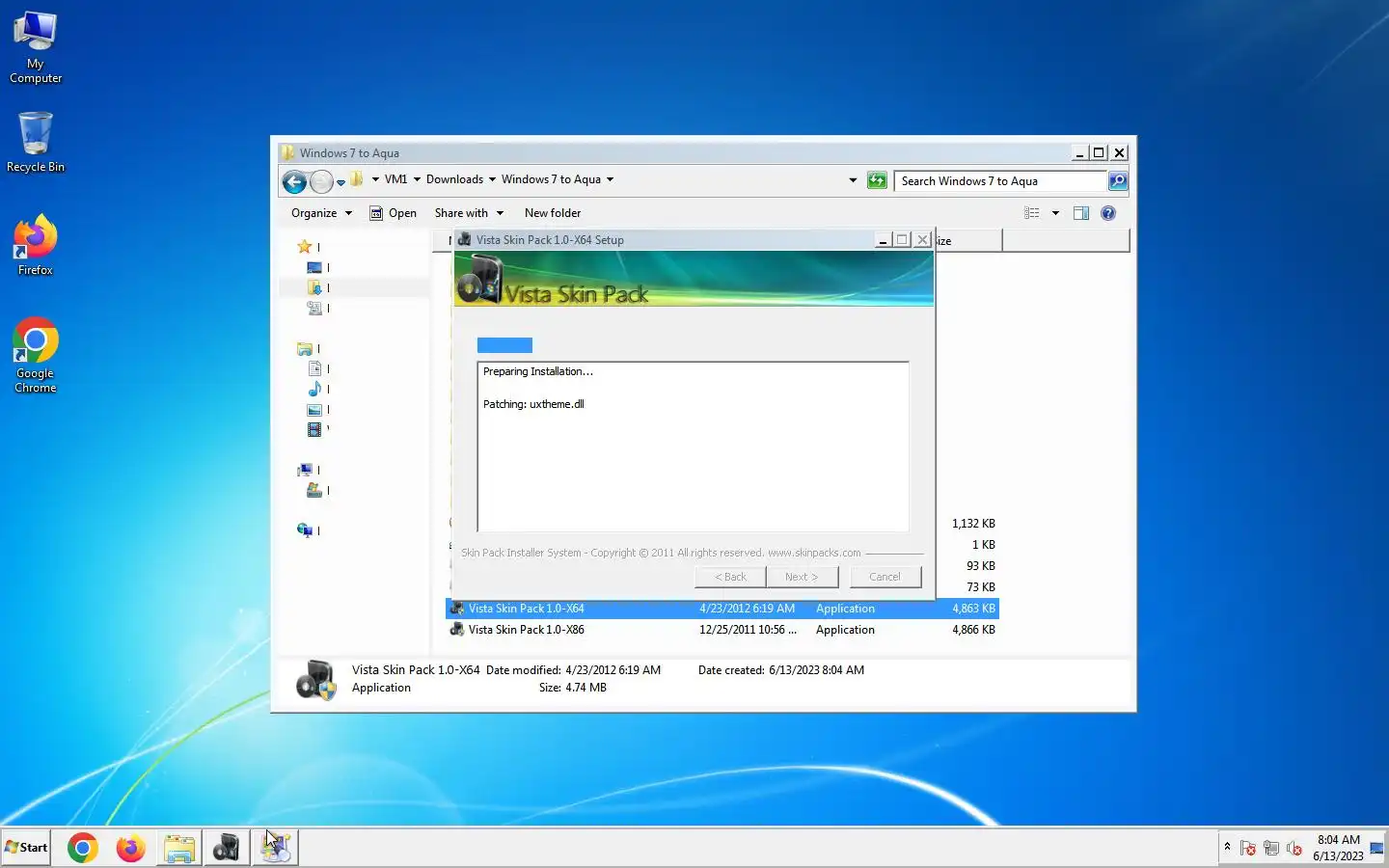Click the Patching: uxtheme.dll log line
The image size is (1389, 868).
click(x=533, y=404)
